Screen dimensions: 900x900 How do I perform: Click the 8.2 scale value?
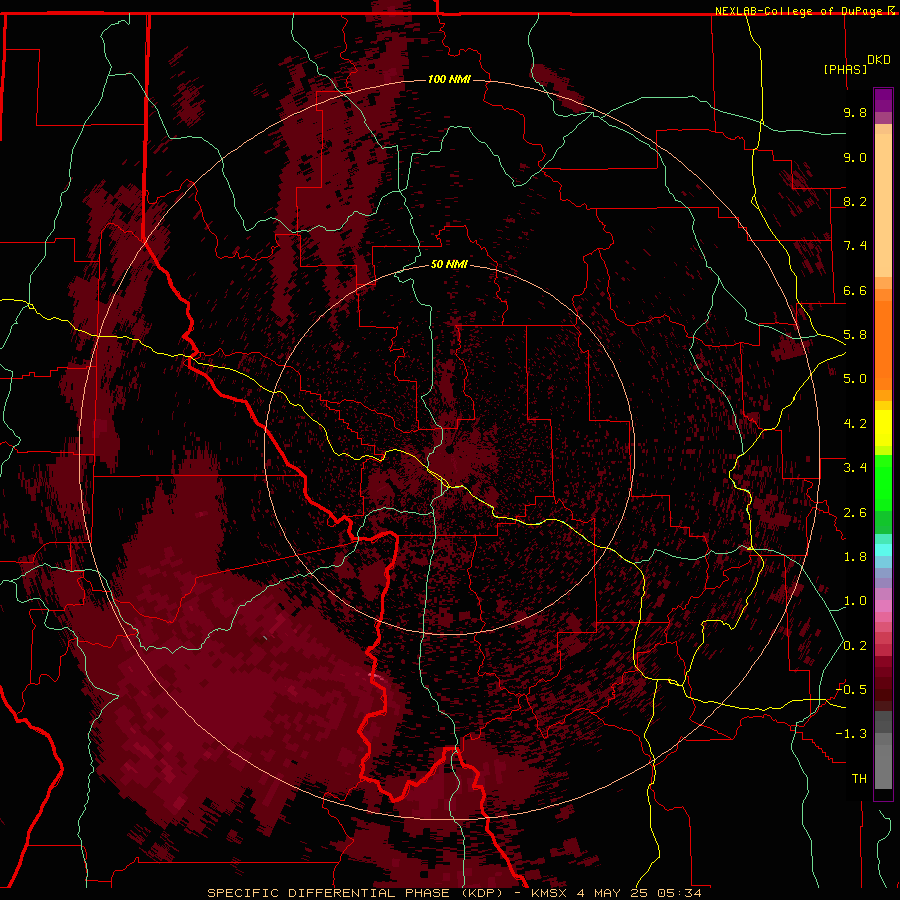[x=855, y=201]
